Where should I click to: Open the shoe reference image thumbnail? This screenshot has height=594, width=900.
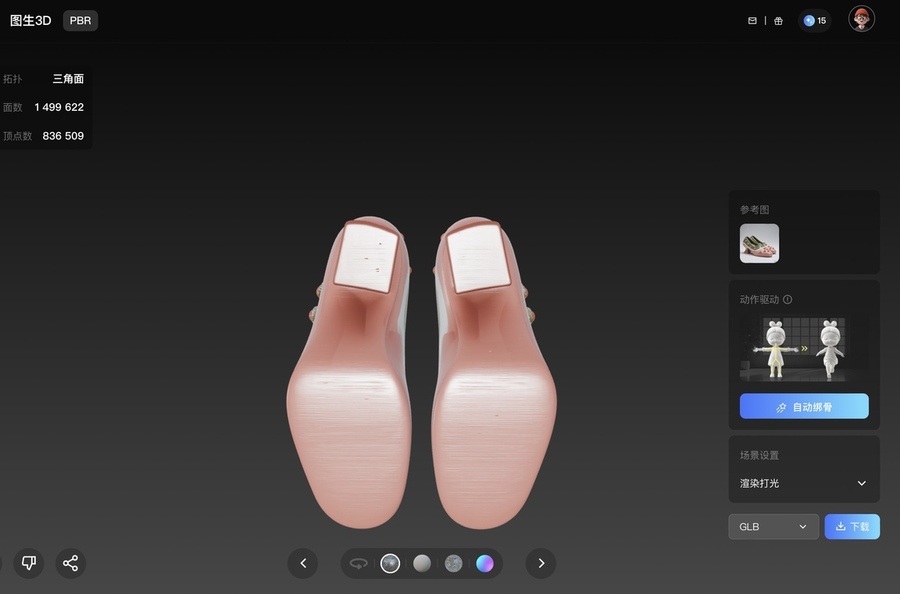759,243
